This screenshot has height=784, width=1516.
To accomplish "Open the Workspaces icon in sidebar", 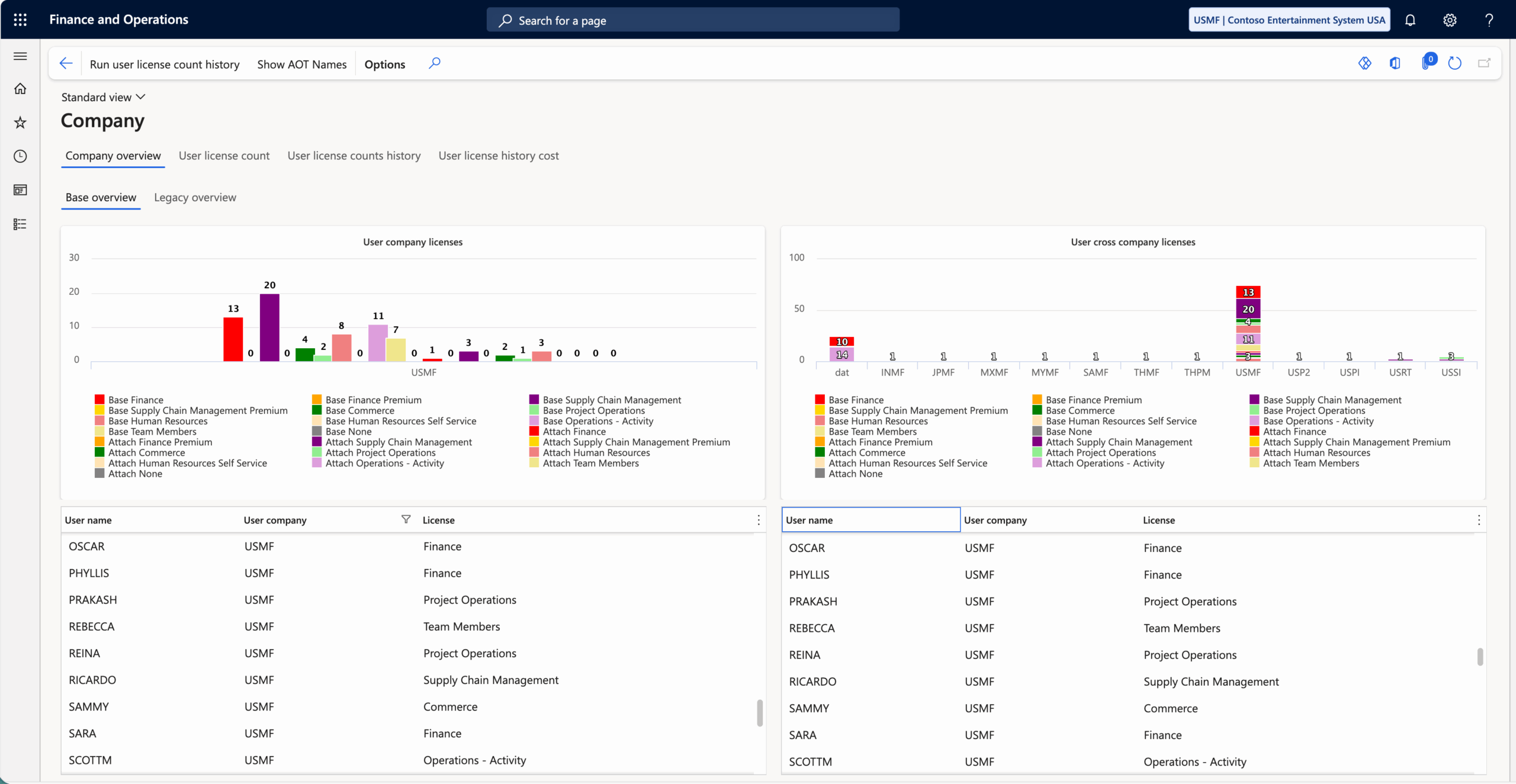I will pos(20,190).
